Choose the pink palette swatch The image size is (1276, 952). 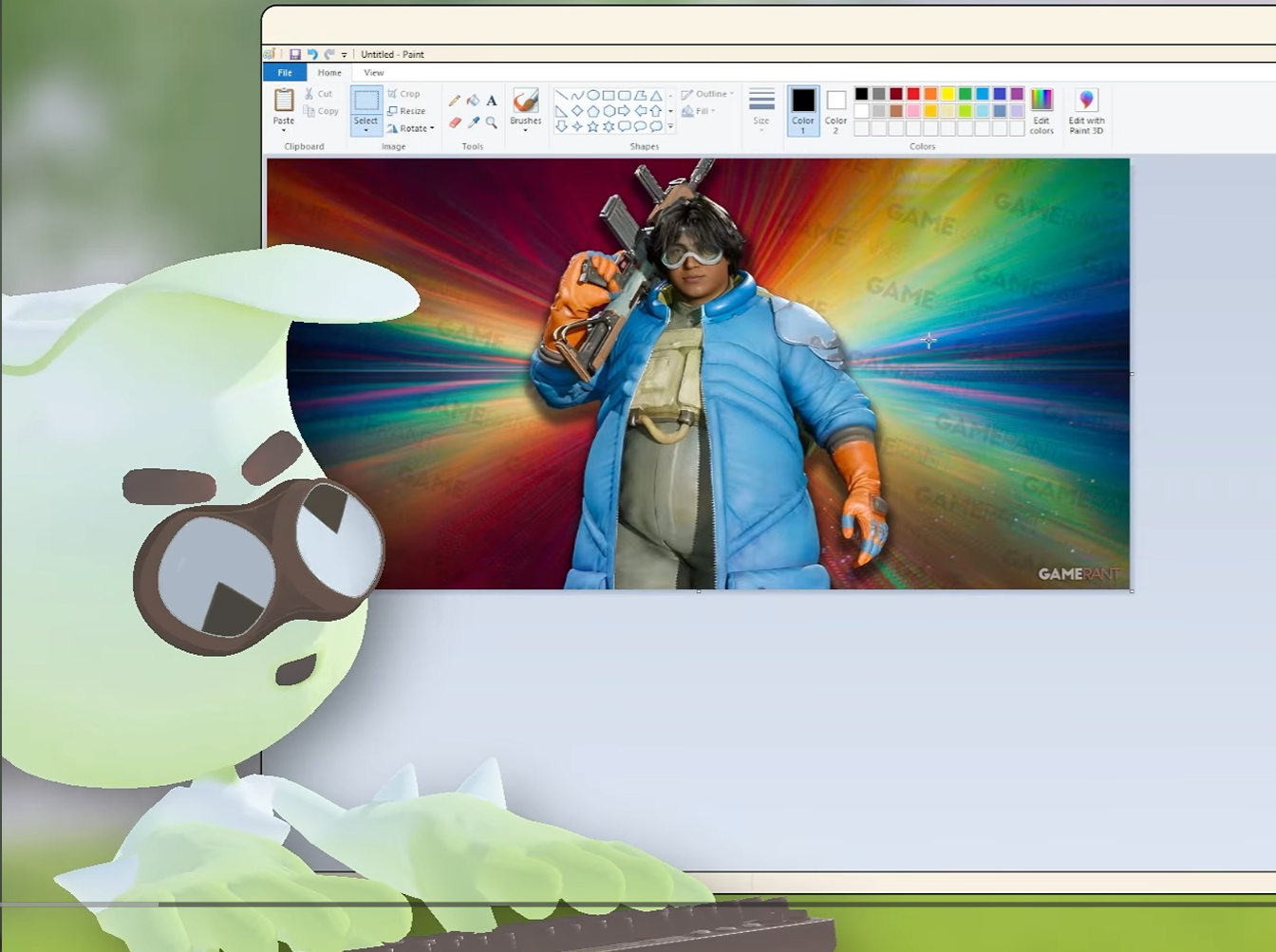(x=913, y=111)
